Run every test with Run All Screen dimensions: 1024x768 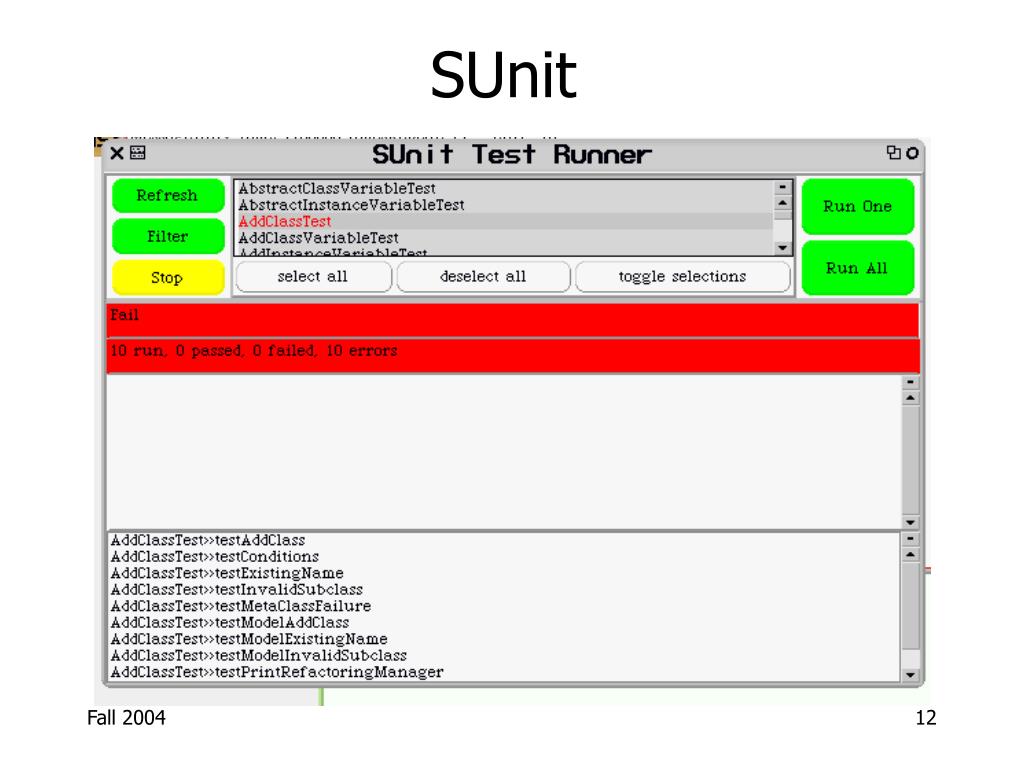point(857,268)
